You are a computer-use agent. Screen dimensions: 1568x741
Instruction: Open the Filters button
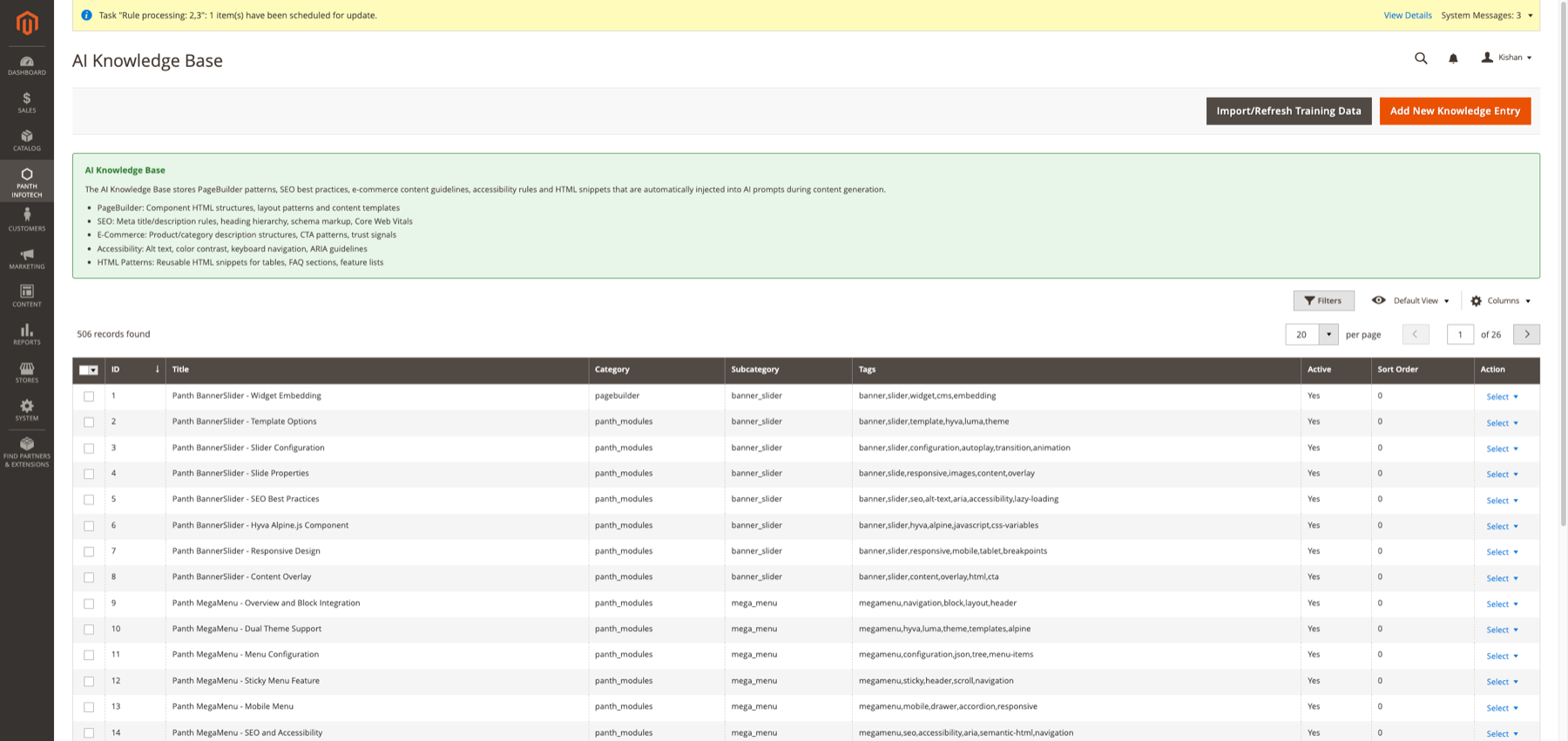[1323, 300]
